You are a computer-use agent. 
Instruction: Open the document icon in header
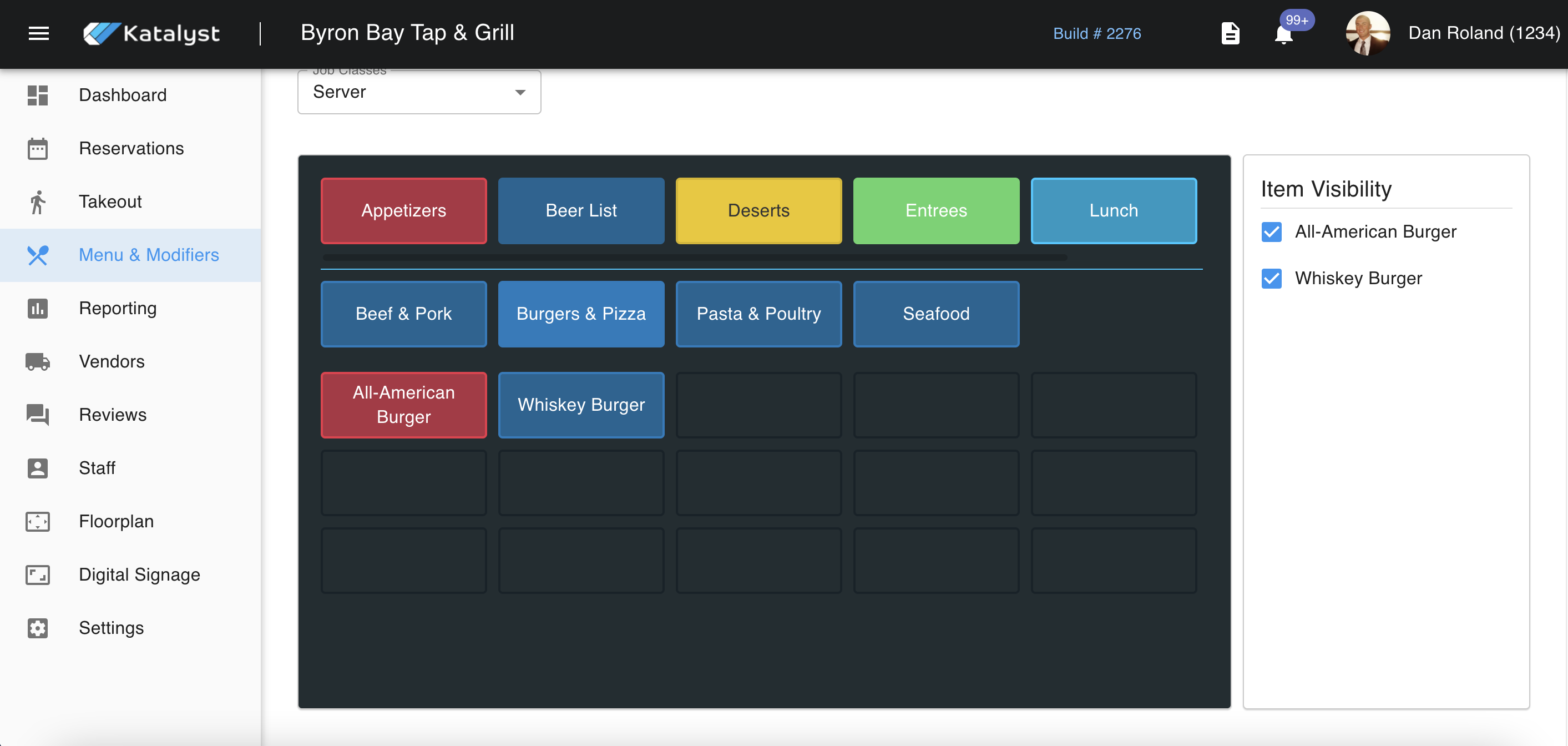(x=1230, y=33)
